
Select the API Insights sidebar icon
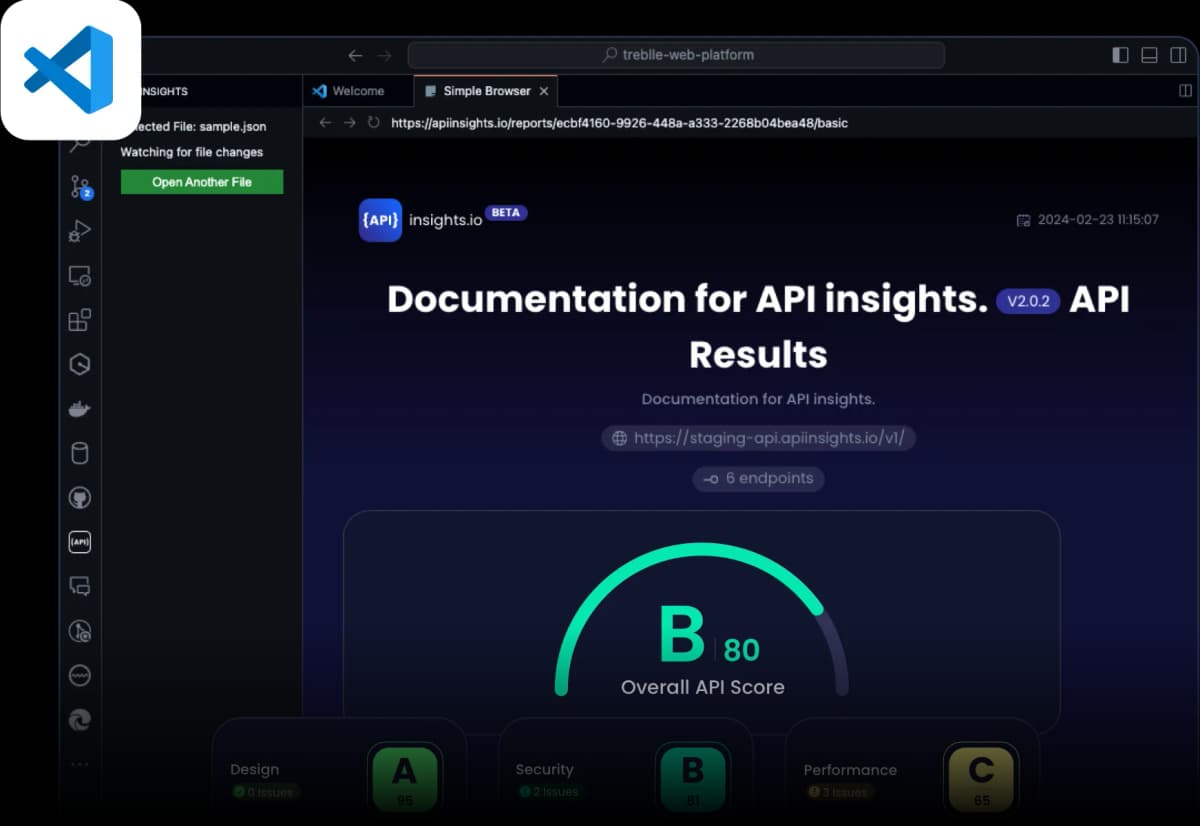click(x=80, y=542)
